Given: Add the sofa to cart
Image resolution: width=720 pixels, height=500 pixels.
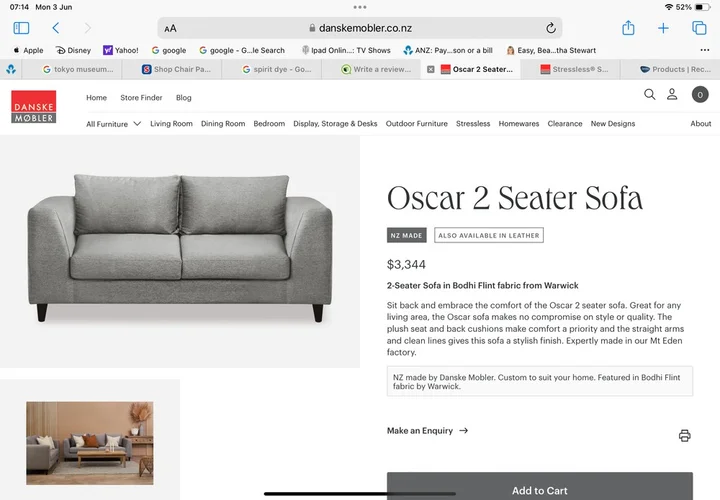Looking at the screenshot, I should pos(540,486).
